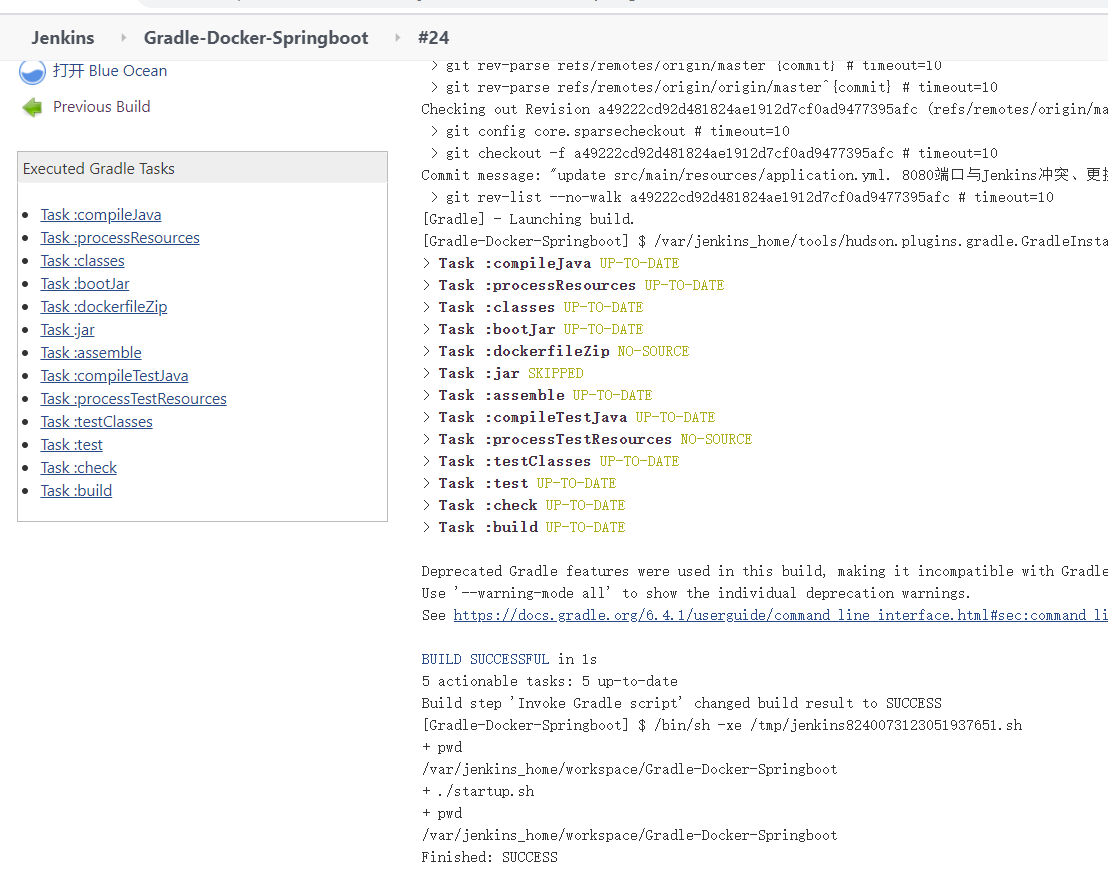Click the "Use '--warning-mode all'" line
This screenshot has width=1108, height=891.
(696, 593)
